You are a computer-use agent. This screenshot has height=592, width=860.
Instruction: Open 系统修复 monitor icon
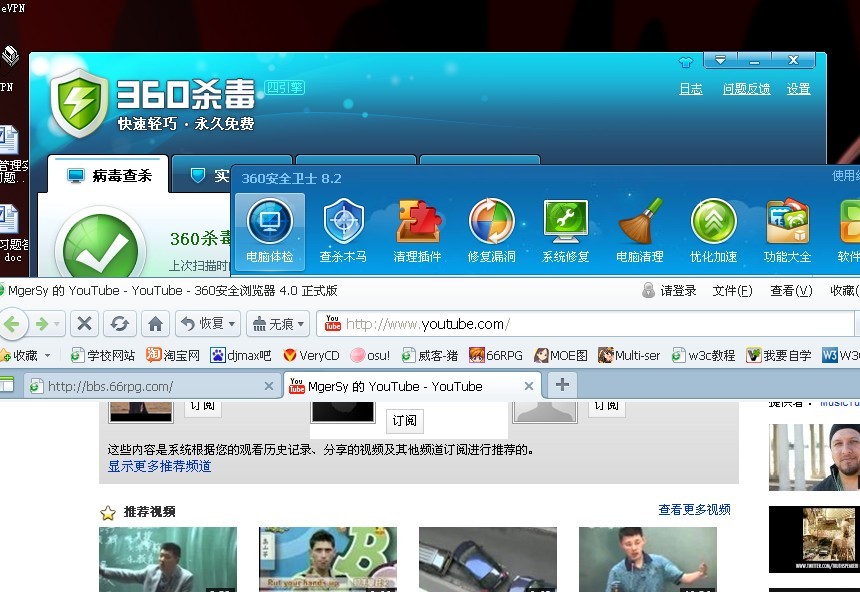point(565,232)
